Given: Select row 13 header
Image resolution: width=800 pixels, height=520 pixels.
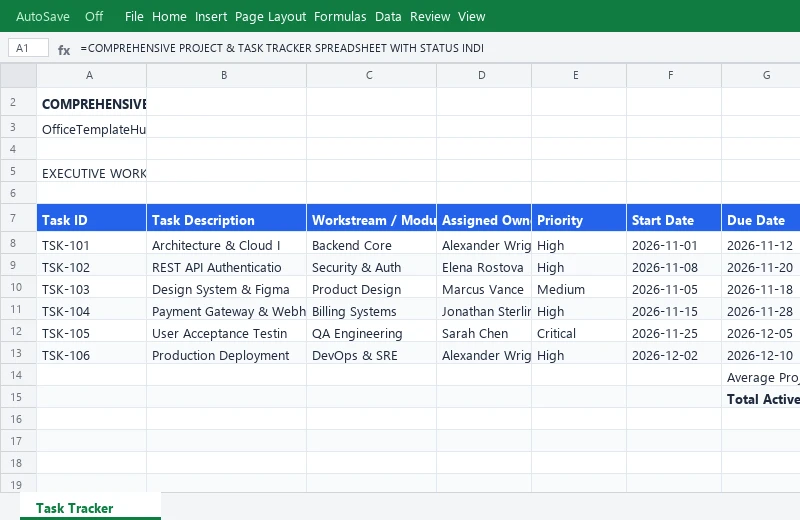Looking at the screenshot, I should tap(18, 353).
